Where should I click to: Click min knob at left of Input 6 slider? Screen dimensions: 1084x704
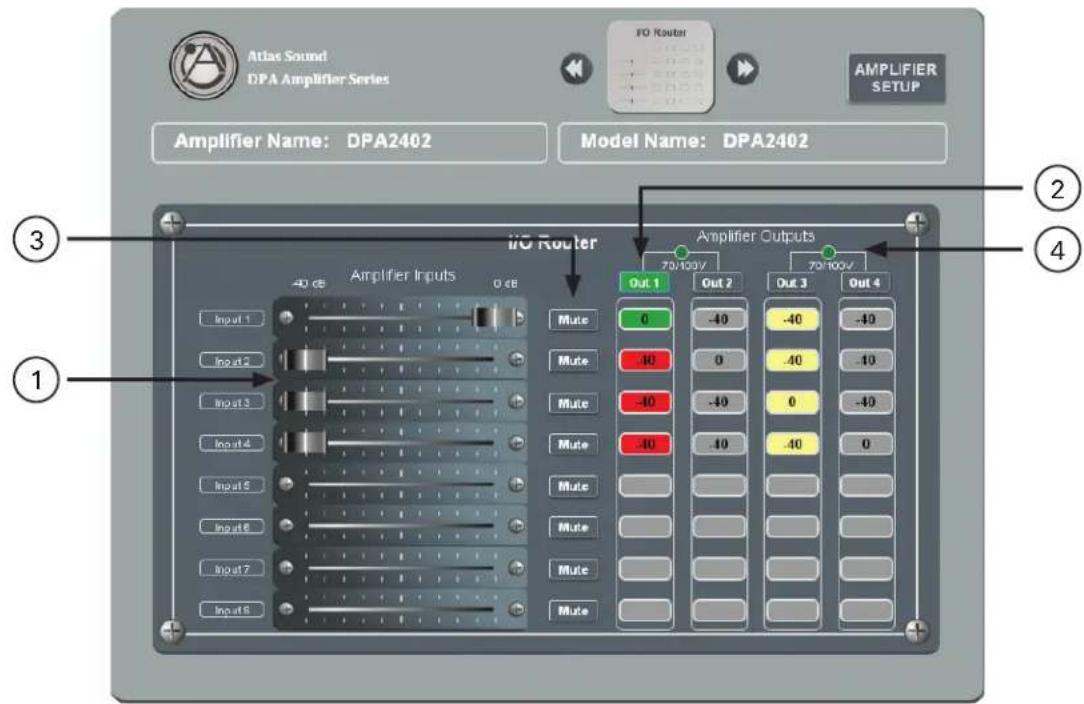(x=286, y=526)
